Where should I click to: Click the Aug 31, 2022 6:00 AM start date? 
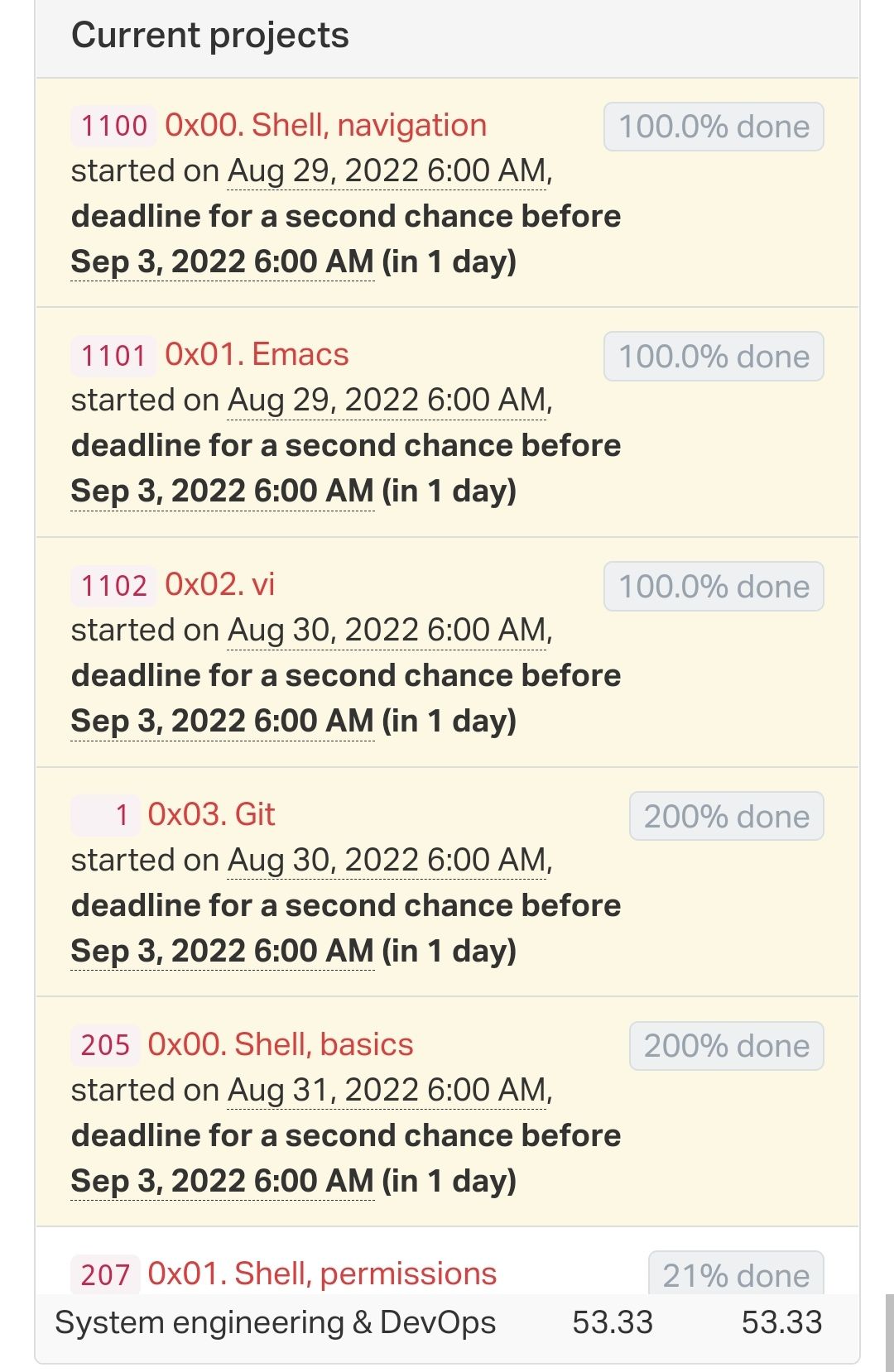click(x=387, y=1090)
